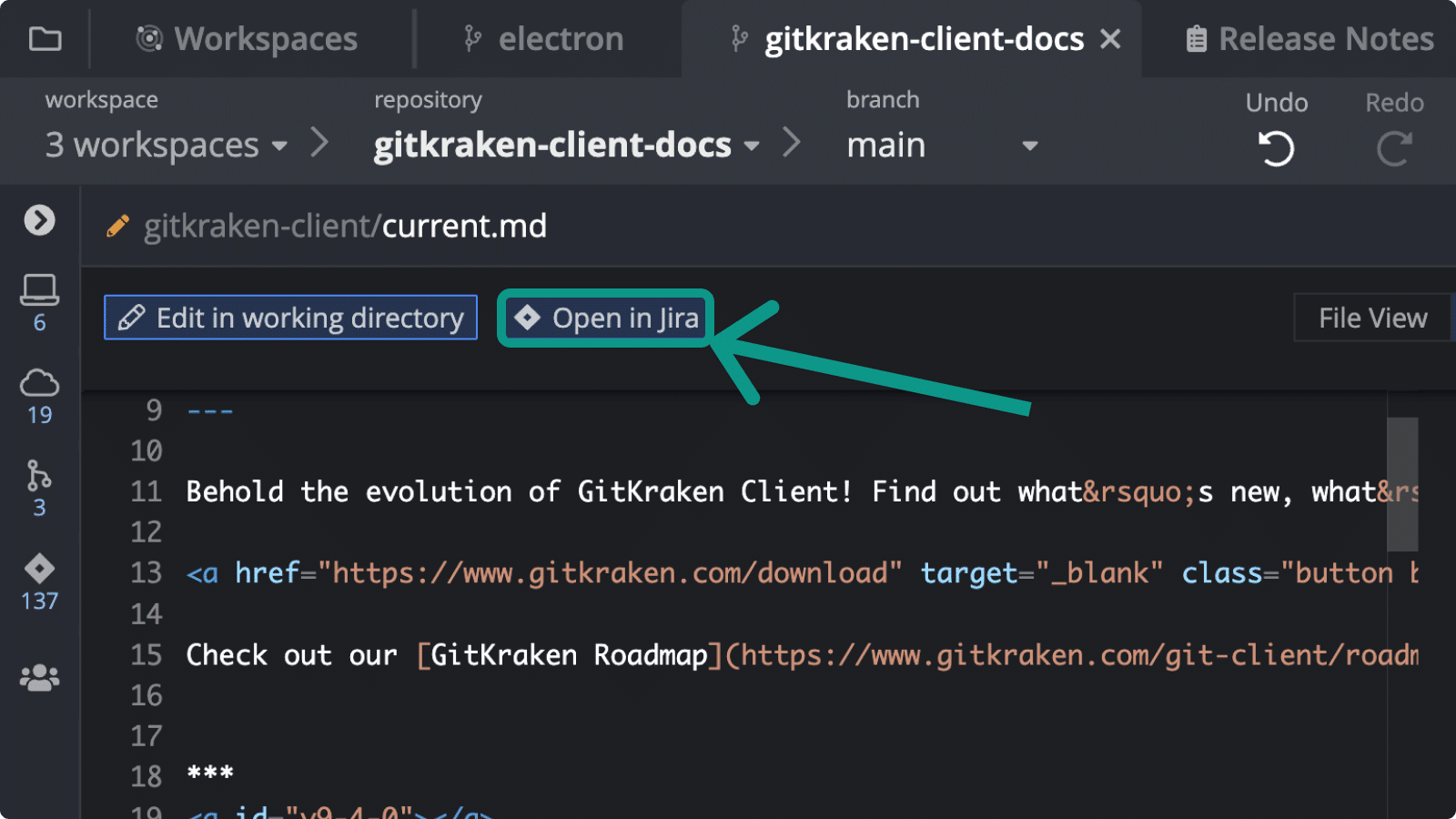Select the gitkraken-client-docs tab
The height and width of the screenshot is (819, 1456).
pyautogui.click(x=910, y=39)
